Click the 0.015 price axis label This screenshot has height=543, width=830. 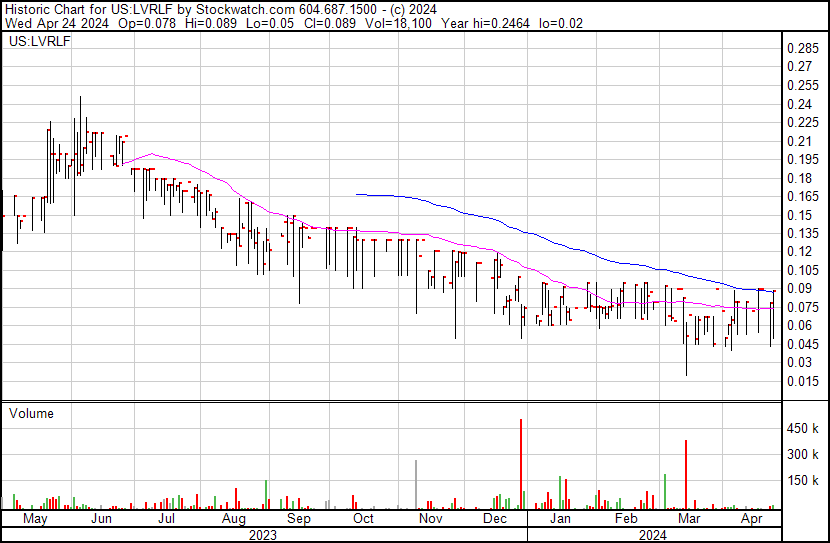pyautogui.click(x=803, y=381)
